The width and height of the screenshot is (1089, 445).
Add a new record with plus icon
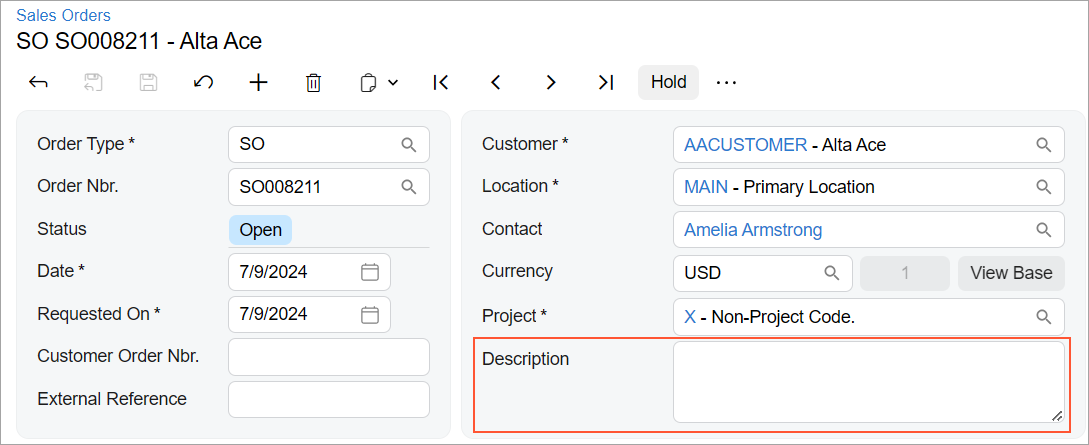coord(258,82)
